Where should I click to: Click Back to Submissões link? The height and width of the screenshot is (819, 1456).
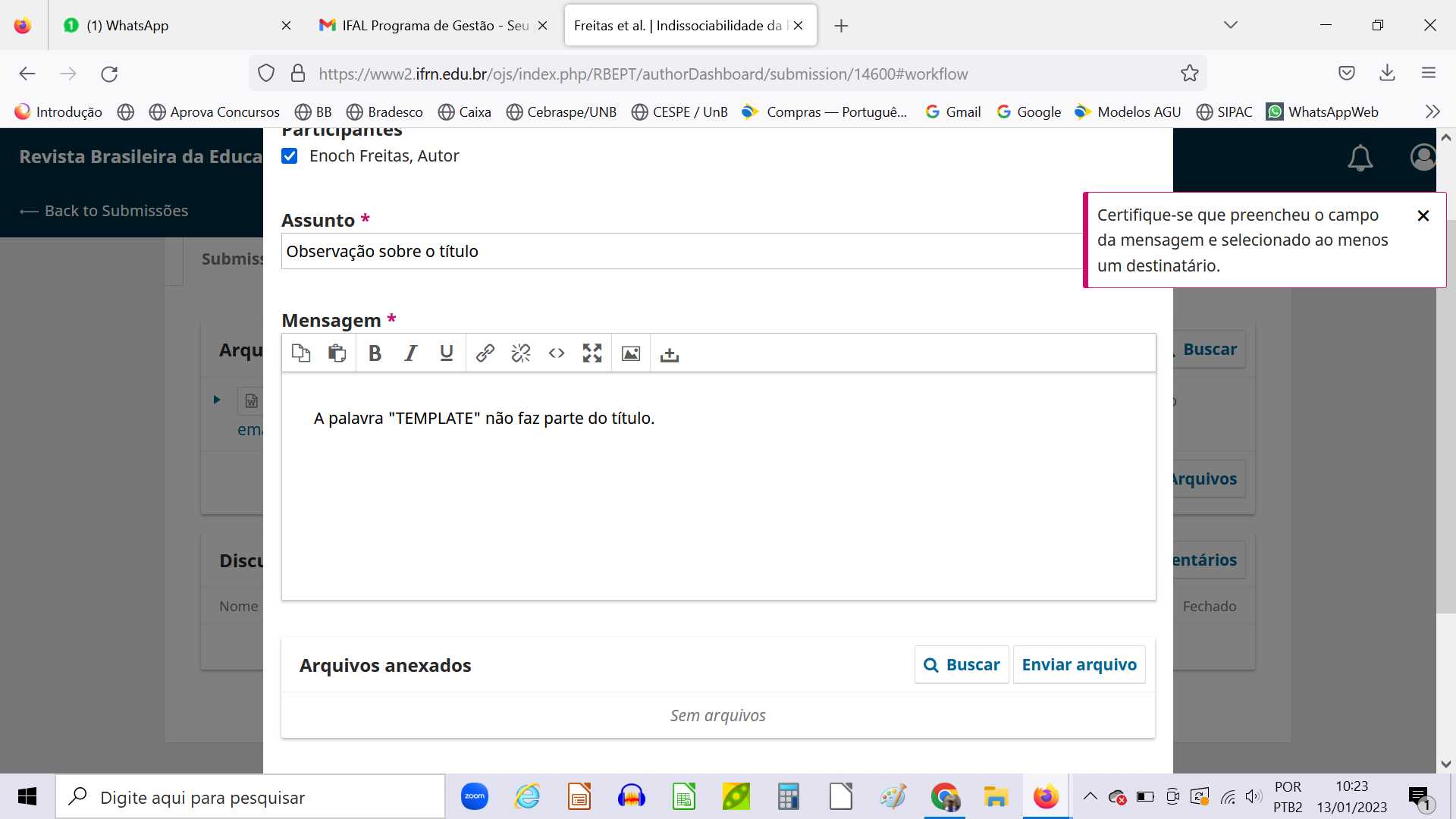tap(104, 211)
